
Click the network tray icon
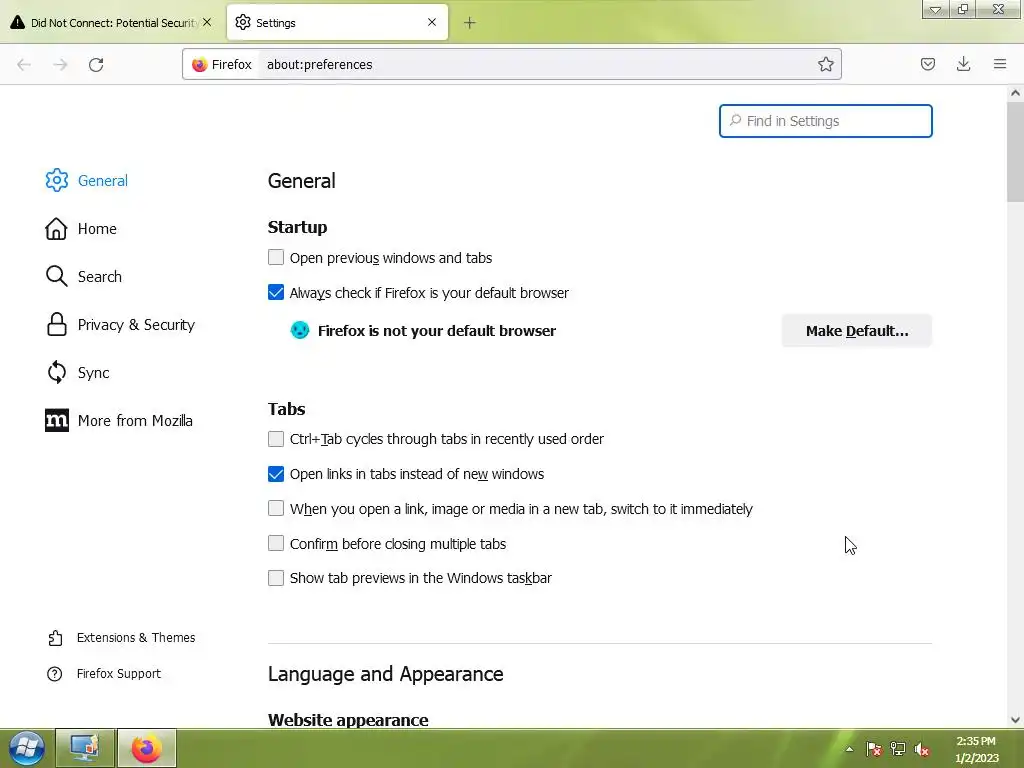(x=898, y=749)
